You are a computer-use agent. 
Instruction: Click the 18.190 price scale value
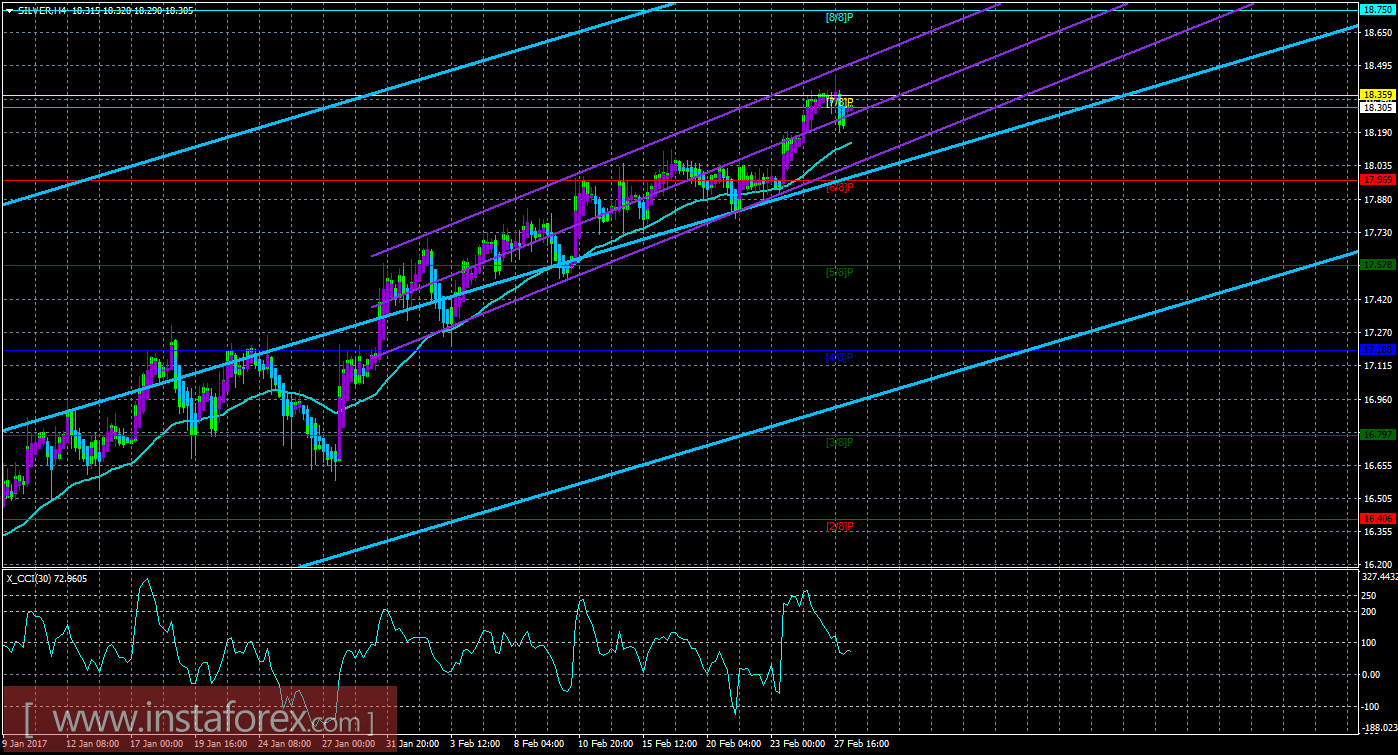pyautogui.click(x=1377, y=132)
